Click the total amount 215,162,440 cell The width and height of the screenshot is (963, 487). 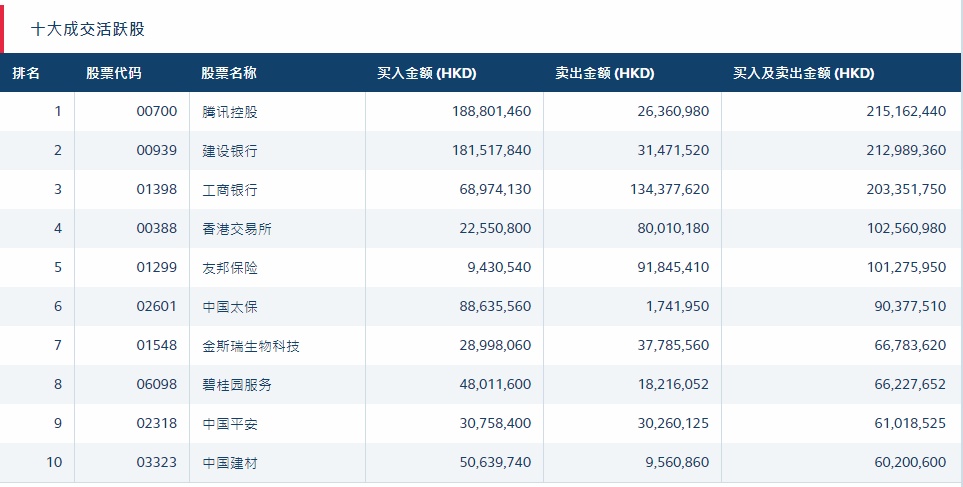point(906,112)
